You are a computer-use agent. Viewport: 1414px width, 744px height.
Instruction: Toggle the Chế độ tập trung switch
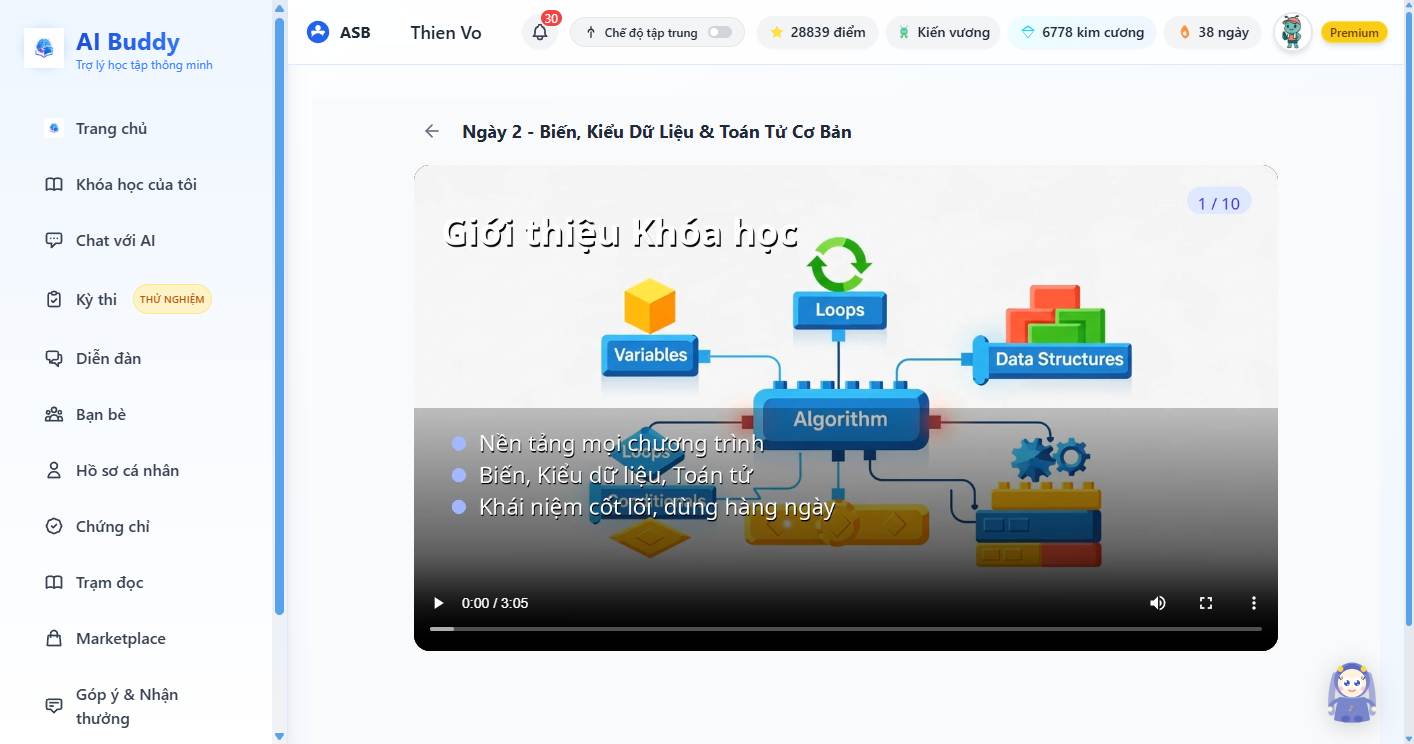point(719,32)
